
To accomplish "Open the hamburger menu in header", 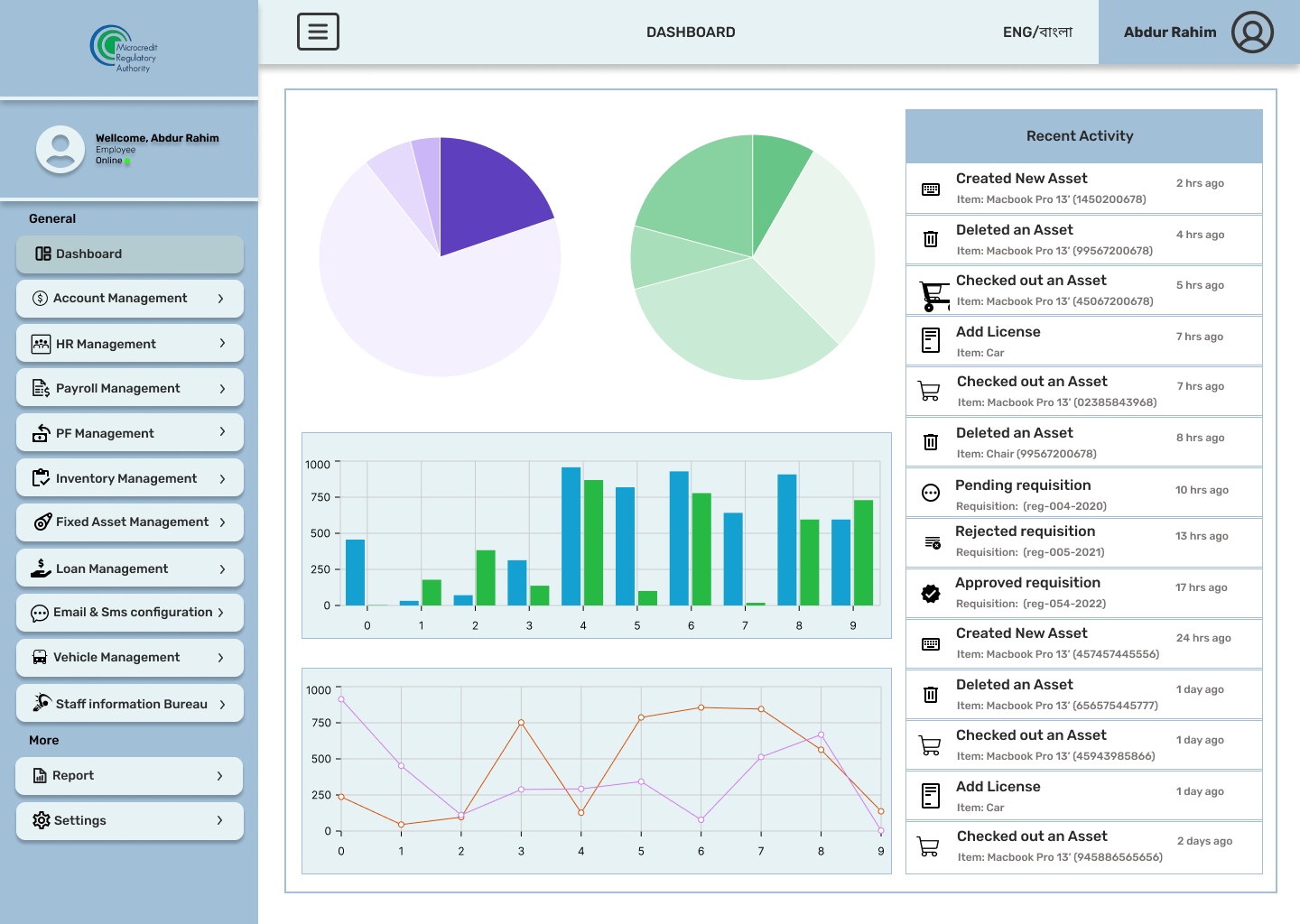I will (318, 32).
